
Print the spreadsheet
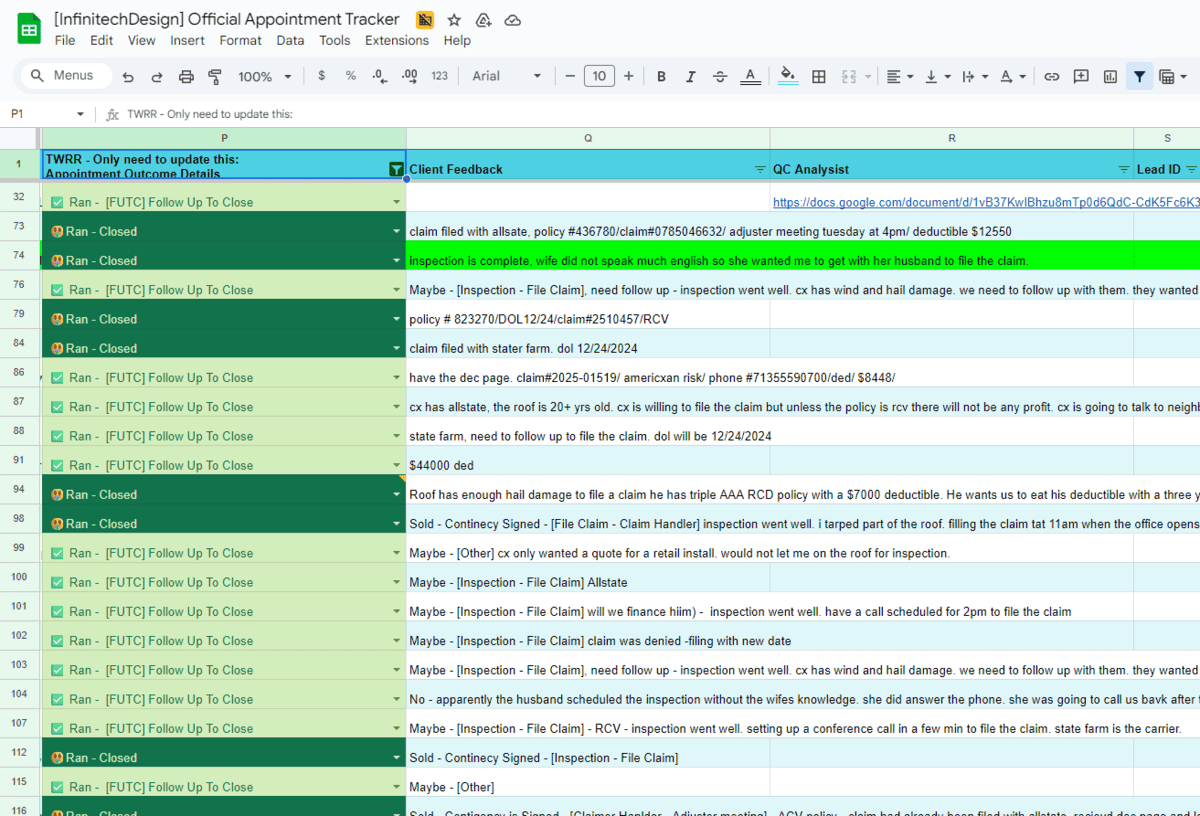(x=186, y=76)
